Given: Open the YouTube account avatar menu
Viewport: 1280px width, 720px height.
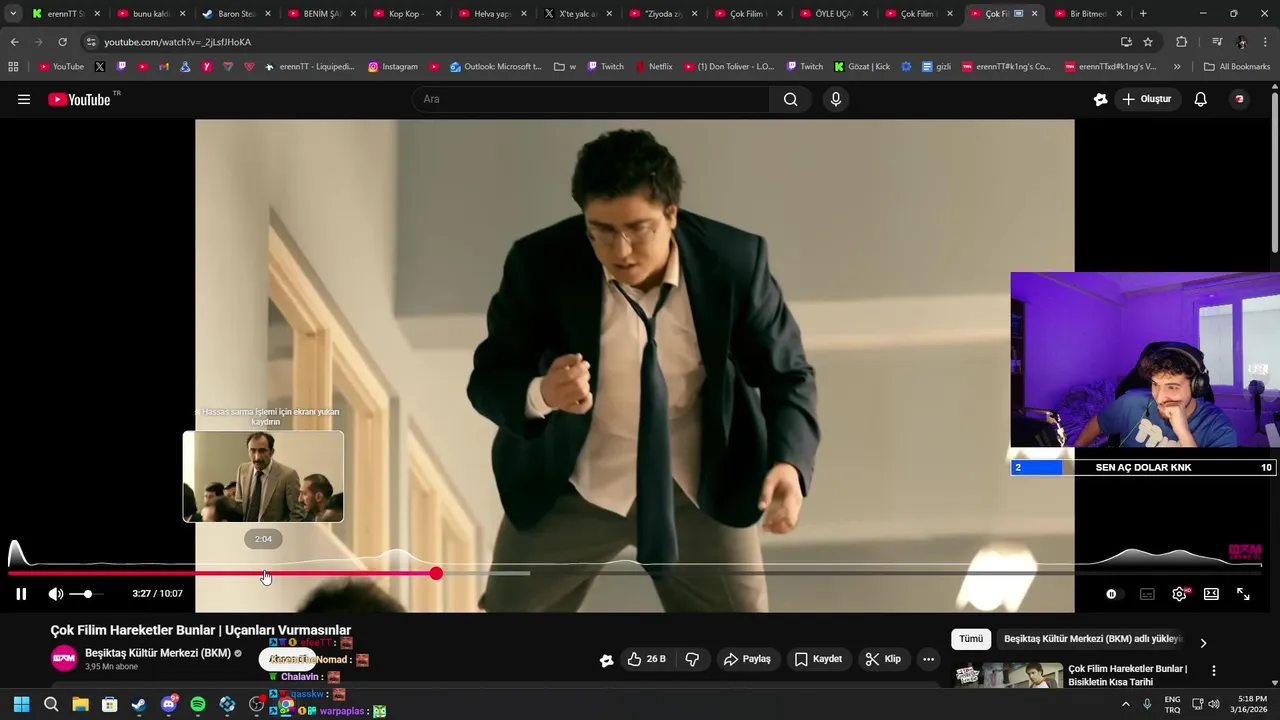Looking at the screenshot, I should click(x=1239, y=99).
